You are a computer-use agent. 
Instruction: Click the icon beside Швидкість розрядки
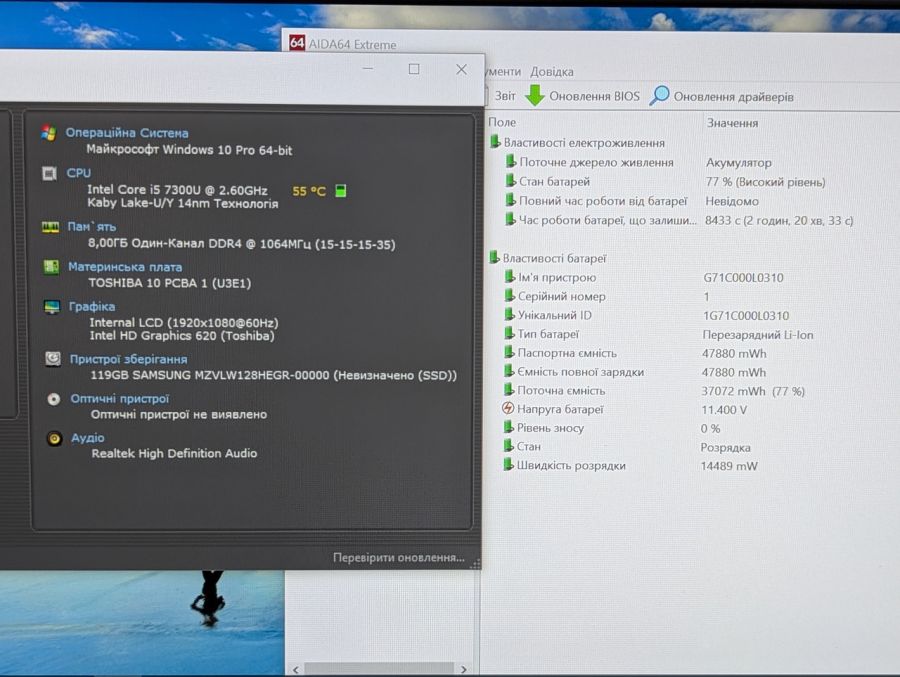click(509, 465)
